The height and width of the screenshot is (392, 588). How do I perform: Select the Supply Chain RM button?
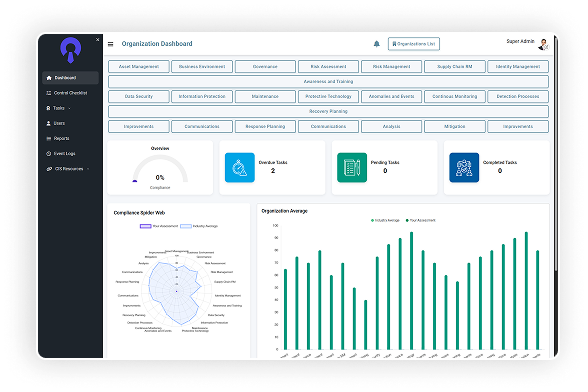pos(454,66)
